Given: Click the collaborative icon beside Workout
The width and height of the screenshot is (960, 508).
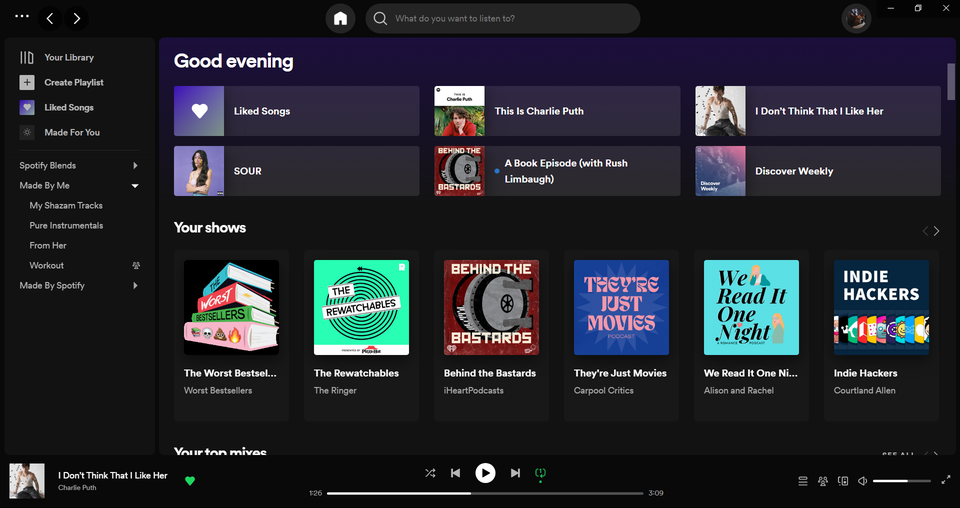Looking at the screenshot, I should (136, 266).
